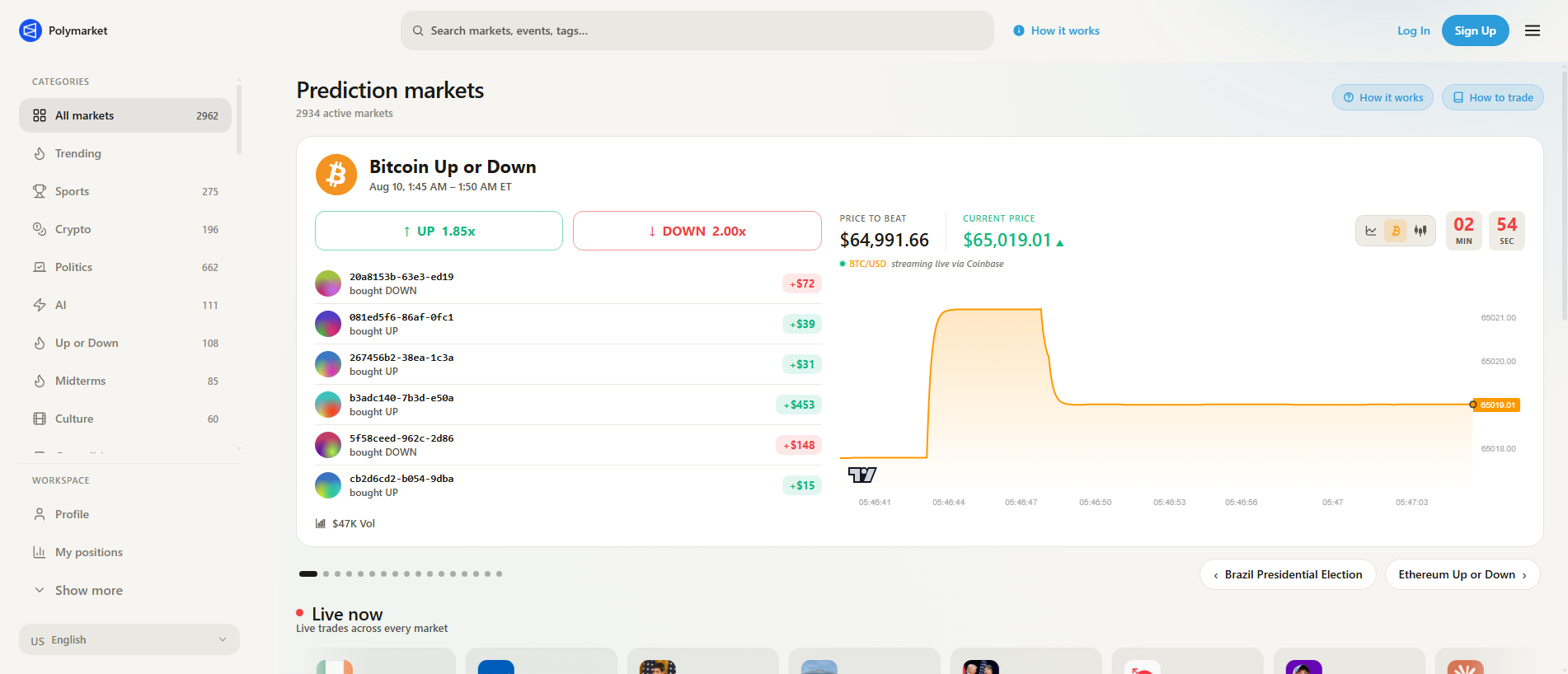
Task: Go to previous market Brazil Presidential Election
Action: tap(1288, 574)
